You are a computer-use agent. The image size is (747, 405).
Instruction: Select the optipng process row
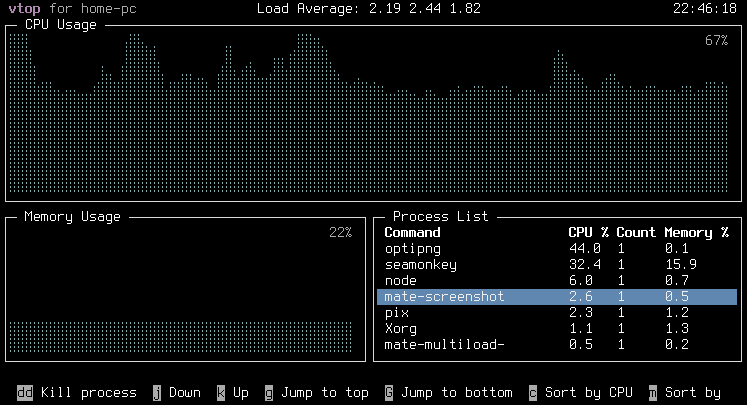[557, 249]
